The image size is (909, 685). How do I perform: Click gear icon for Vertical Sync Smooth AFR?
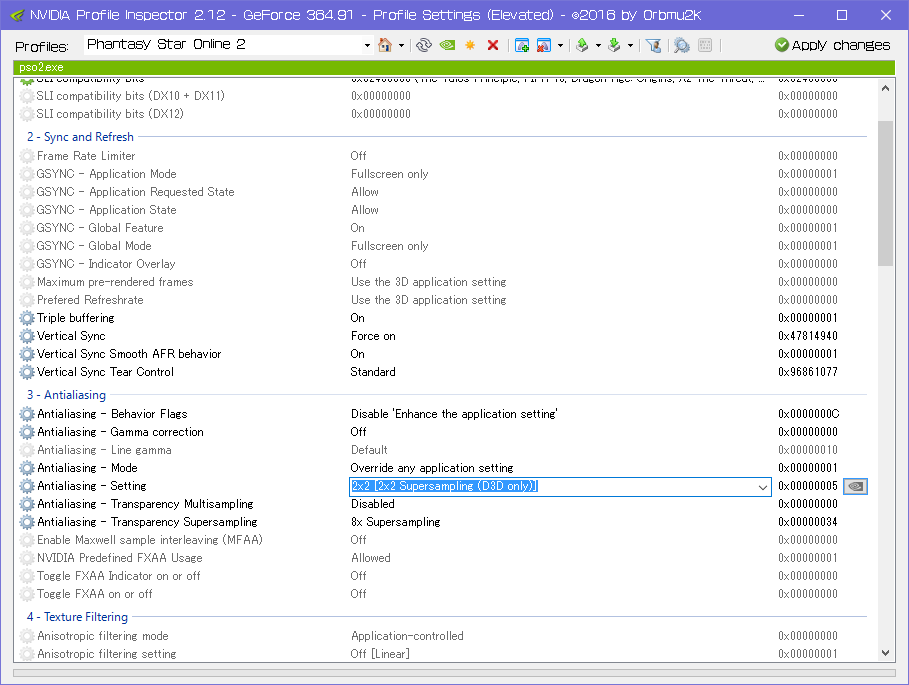(27, 354)
